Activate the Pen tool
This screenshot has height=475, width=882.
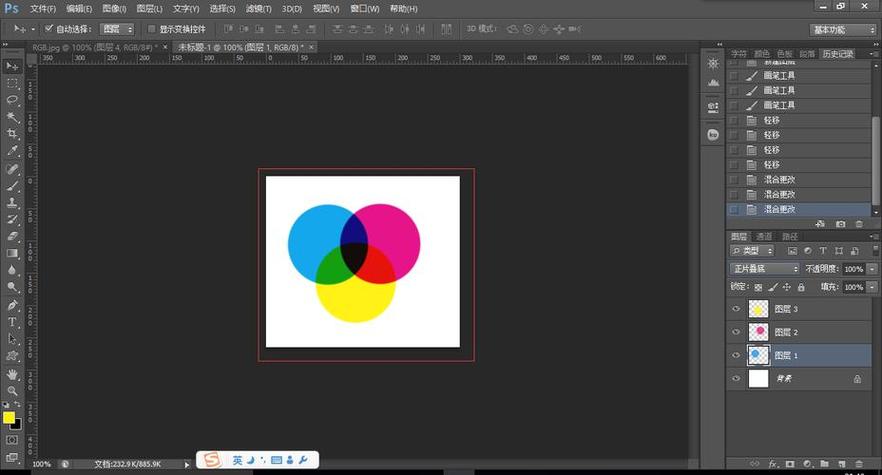pyautogui.click(x=13, y=305)
